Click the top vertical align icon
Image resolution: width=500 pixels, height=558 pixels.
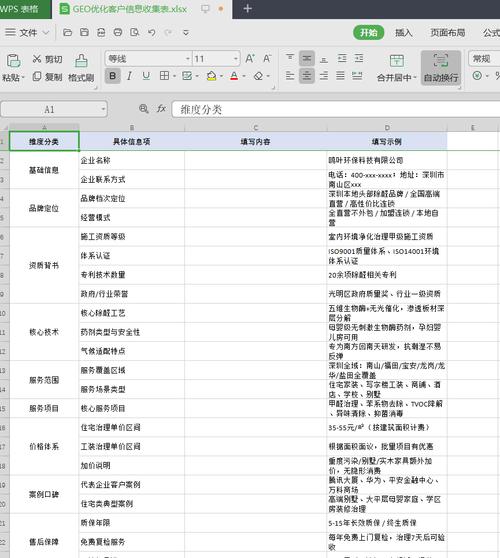click(290, 58)
